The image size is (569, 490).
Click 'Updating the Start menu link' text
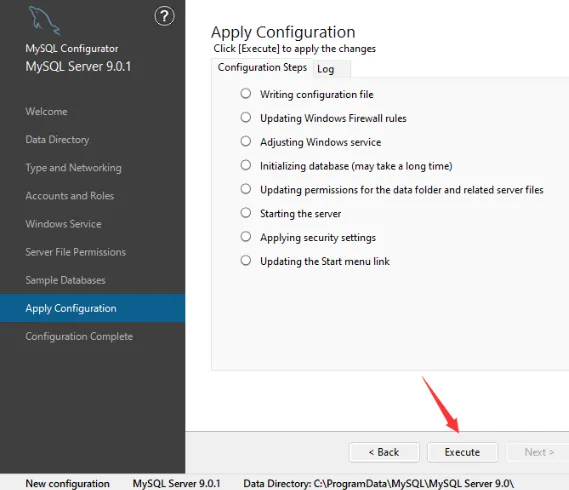click(325, 261)
